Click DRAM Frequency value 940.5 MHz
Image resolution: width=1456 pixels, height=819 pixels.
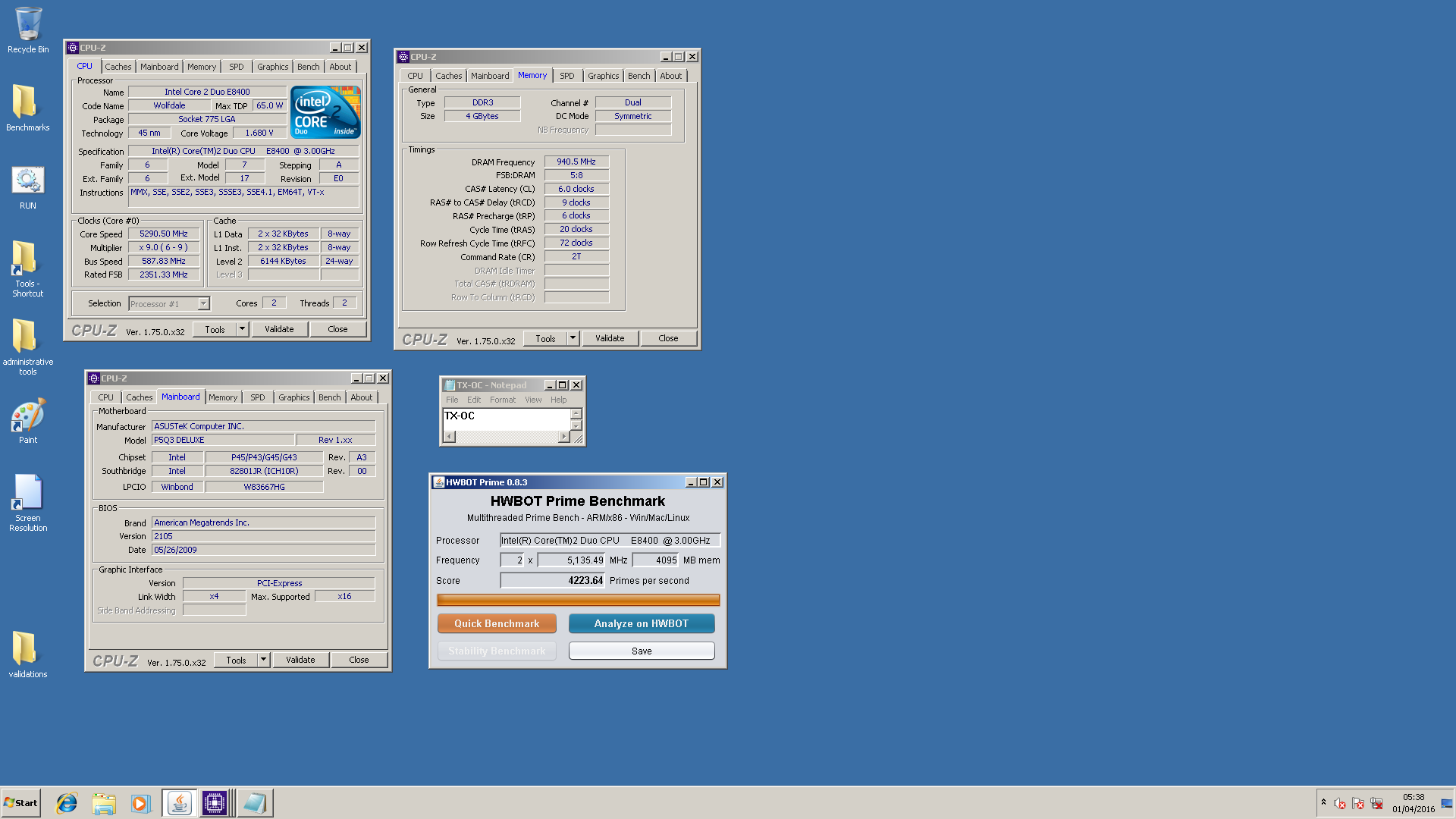(x=576, y=162)
